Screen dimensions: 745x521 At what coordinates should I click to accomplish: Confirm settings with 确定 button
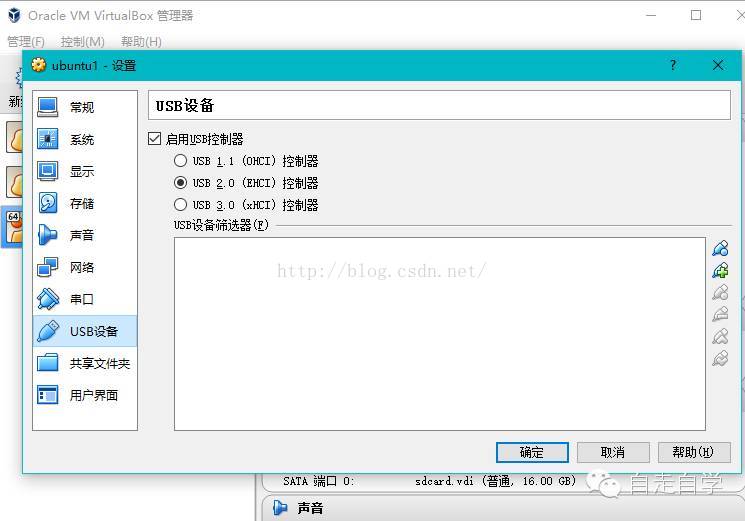[532, 452]
